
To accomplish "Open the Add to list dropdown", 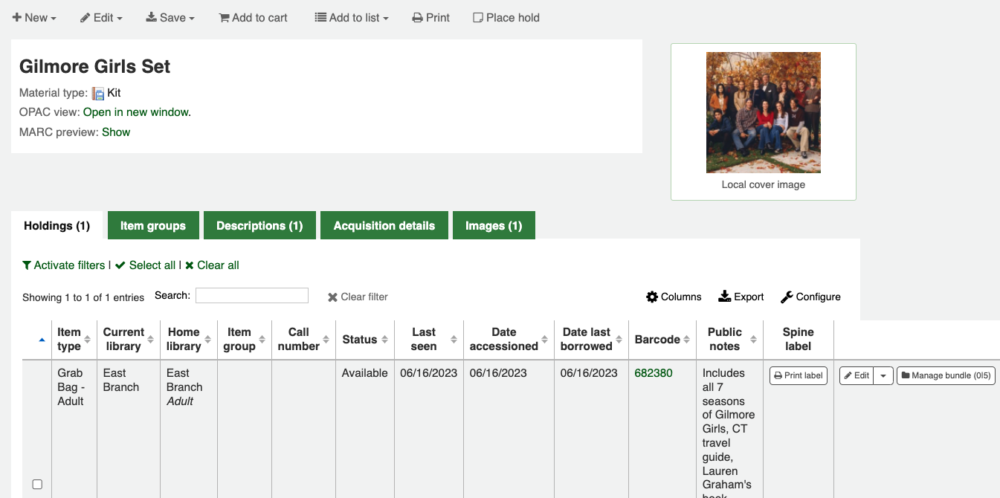I will point(351,18).
